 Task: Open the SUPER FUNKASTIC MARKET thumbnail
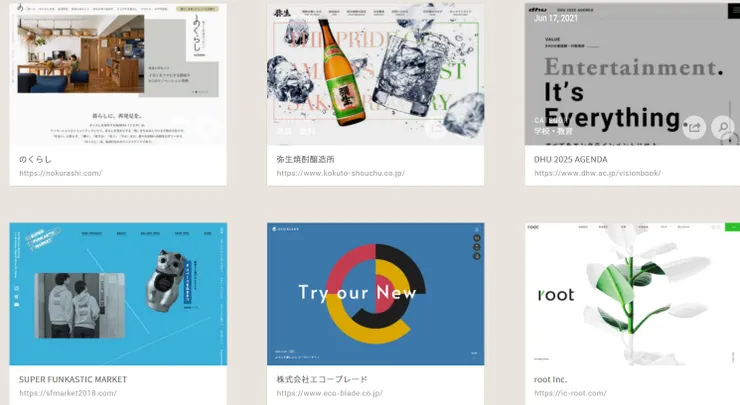coord(118,294)
